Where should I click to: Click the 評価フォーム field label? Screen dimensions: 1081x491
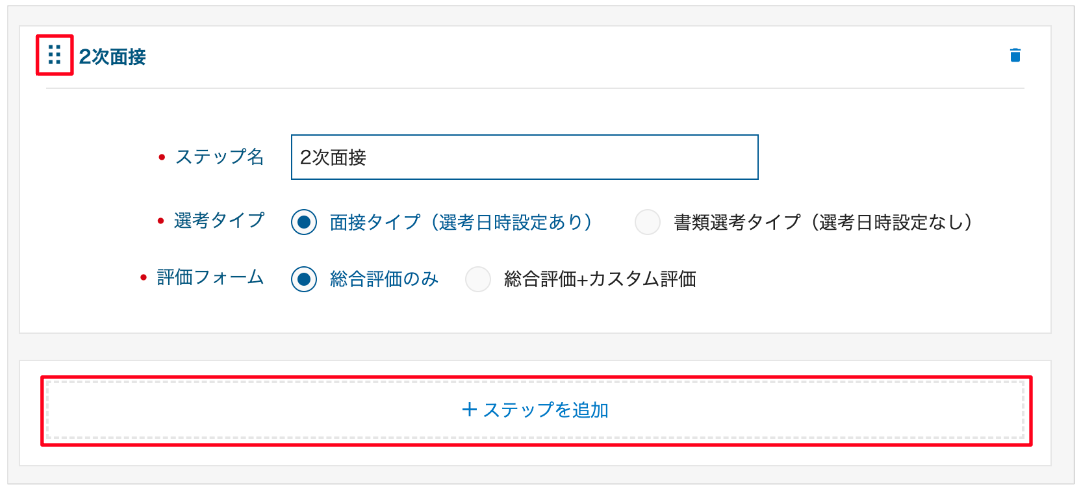click(x=211, y=278)
